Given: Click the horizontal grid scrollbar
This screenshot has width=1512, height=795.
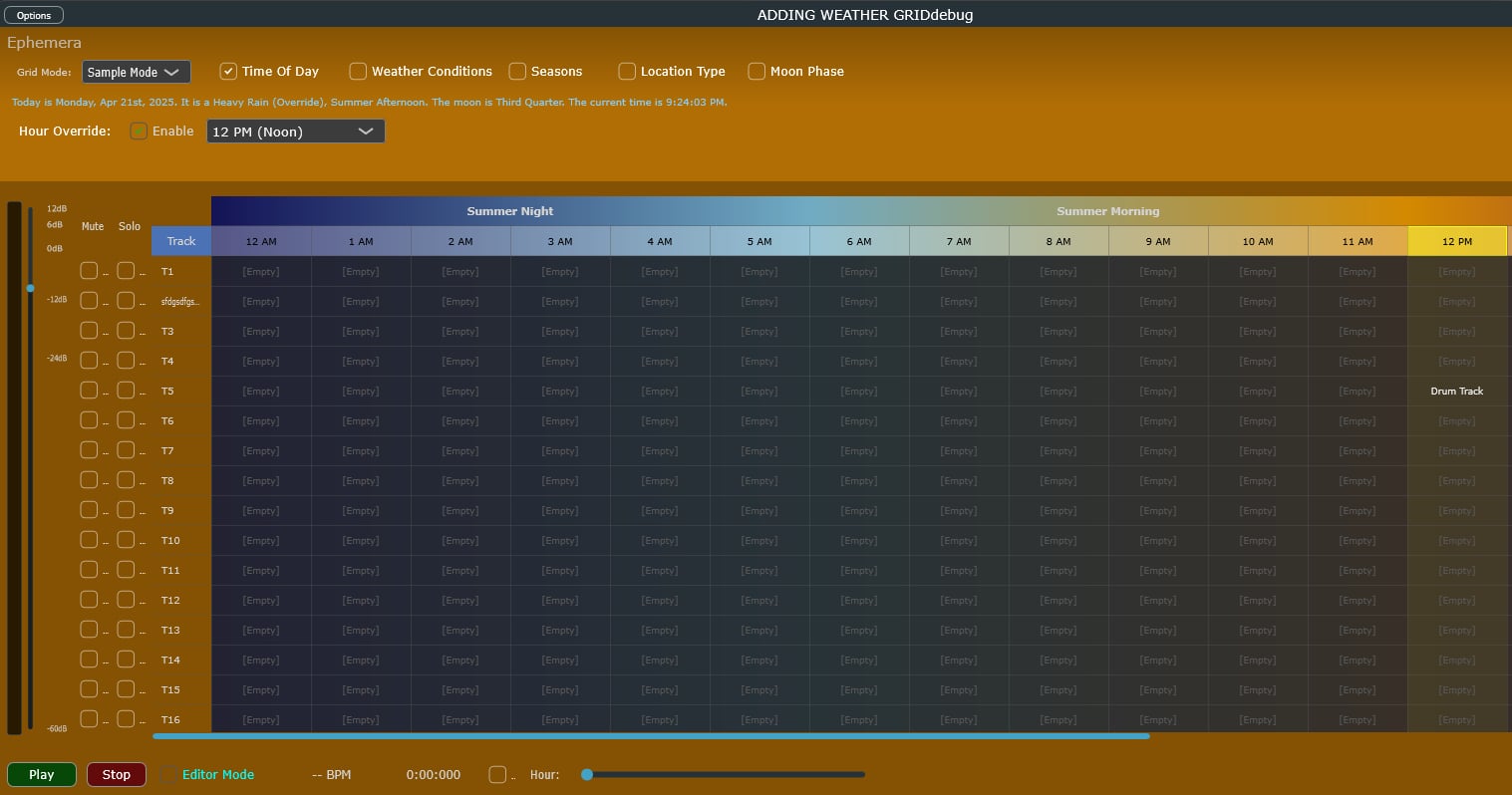Looking at the screenshot, I should [651, 736].
